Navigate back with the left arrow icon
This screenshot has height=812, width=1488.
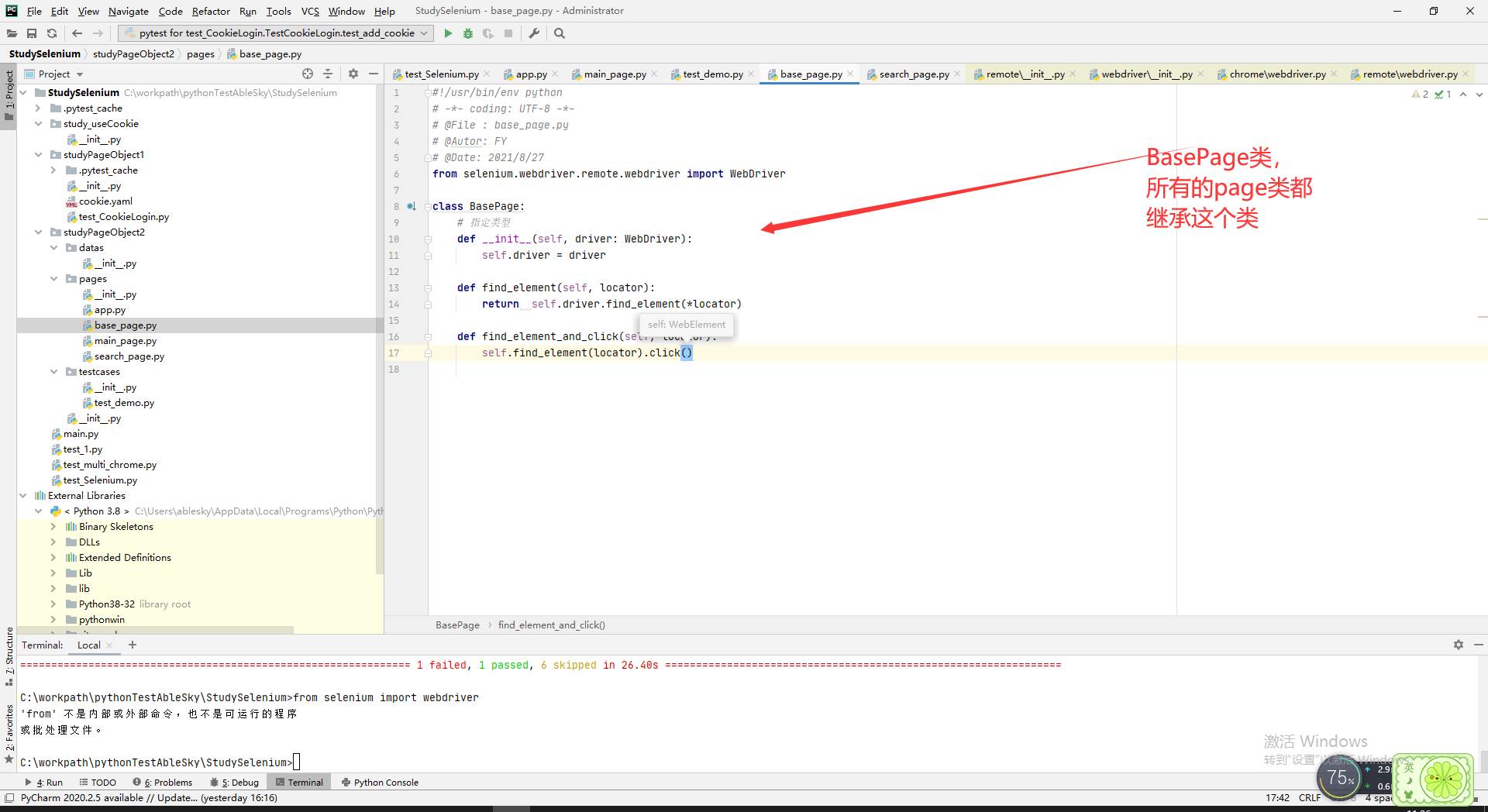(77, 33)
